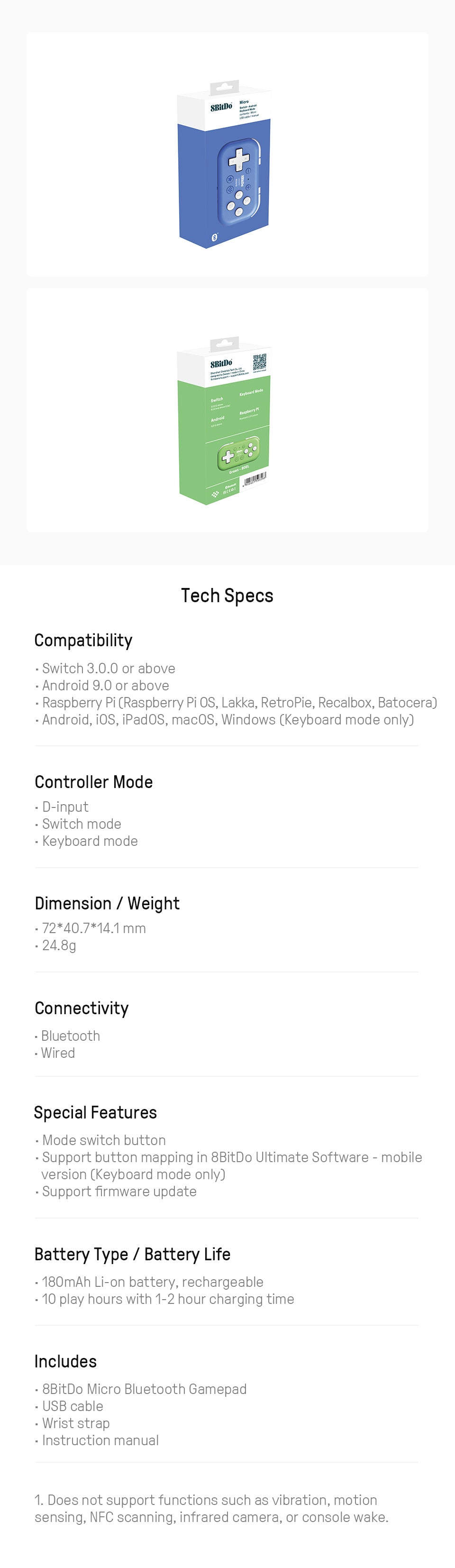Click the Controller Mode heading

click(94, 782)
